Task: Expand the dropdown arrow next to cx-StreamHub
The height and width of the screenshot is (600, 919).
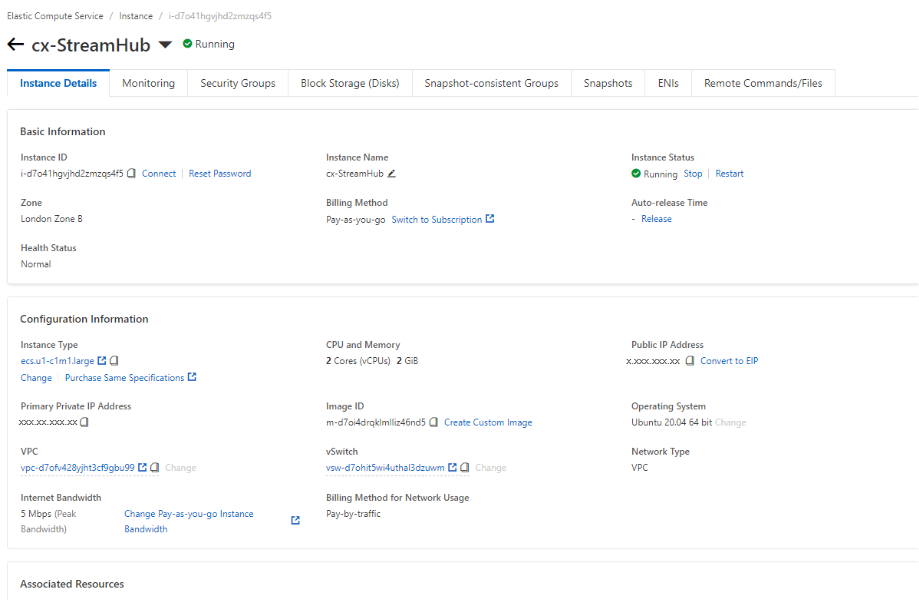Action: click(165, 45)
